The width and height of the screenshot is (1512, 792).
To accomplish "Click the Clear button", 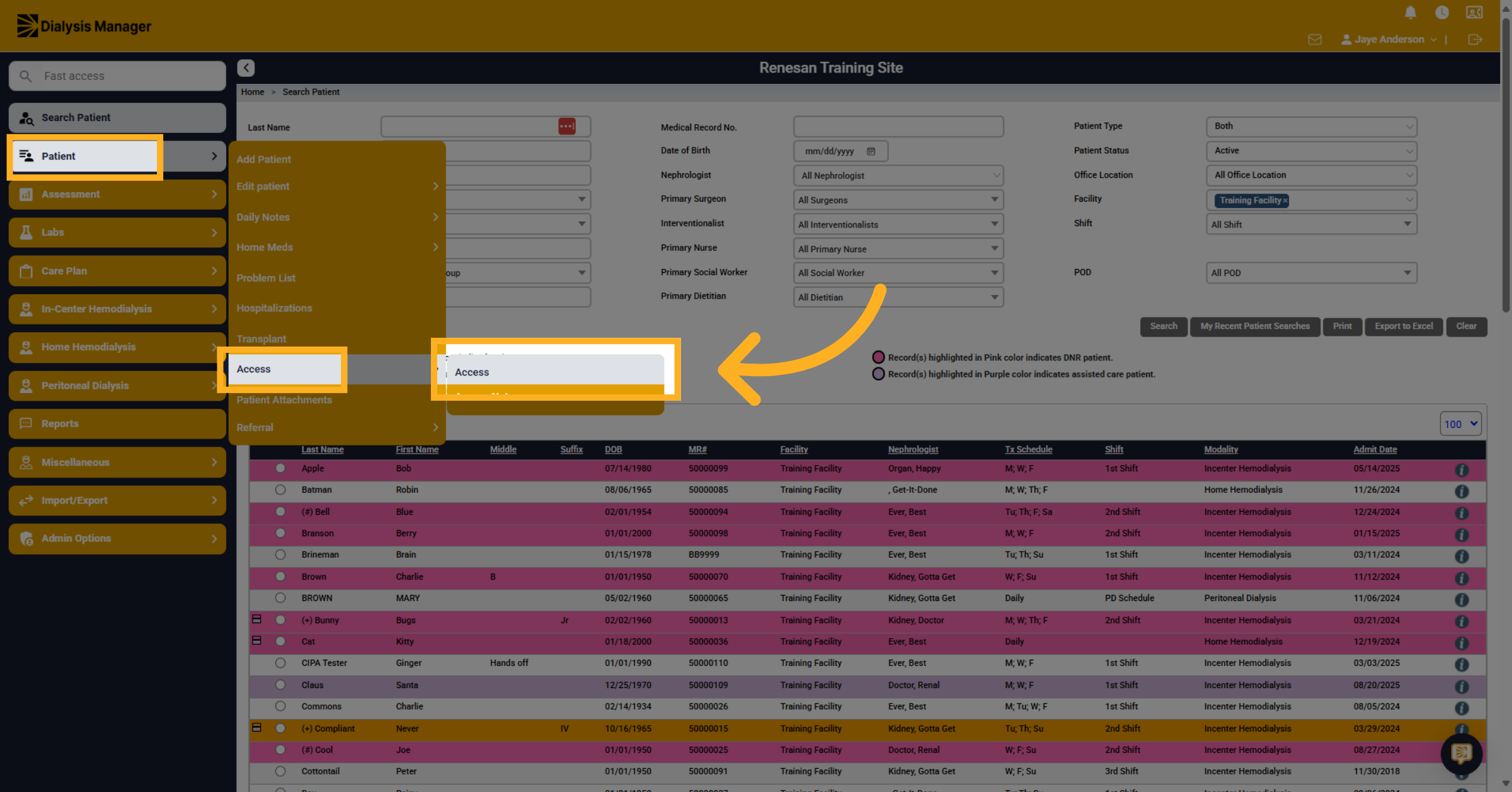I will pyautogui.click(x=1466, y=326).
